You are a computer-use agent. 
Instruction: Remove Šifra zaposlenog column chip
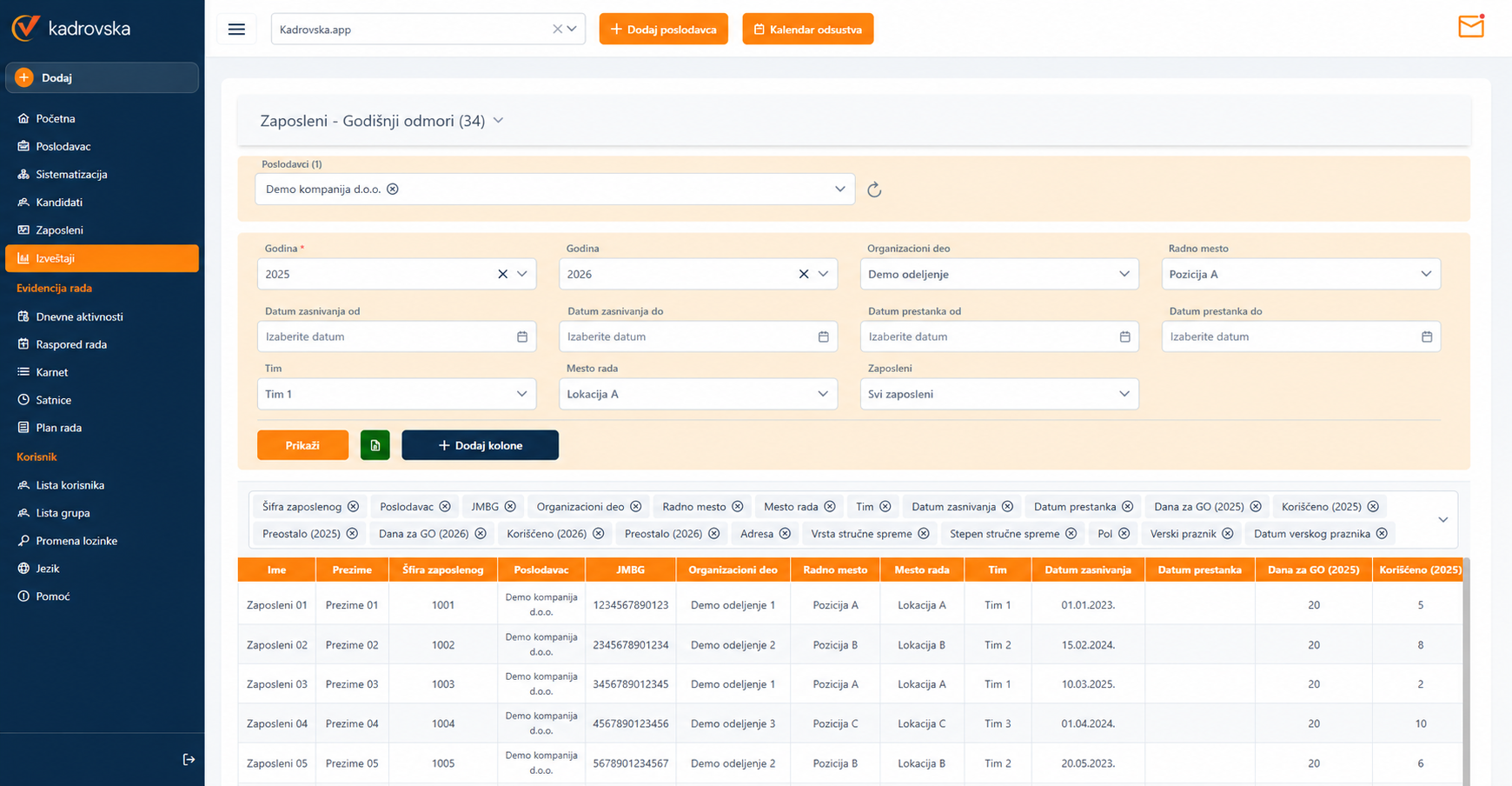click(353, 507)
